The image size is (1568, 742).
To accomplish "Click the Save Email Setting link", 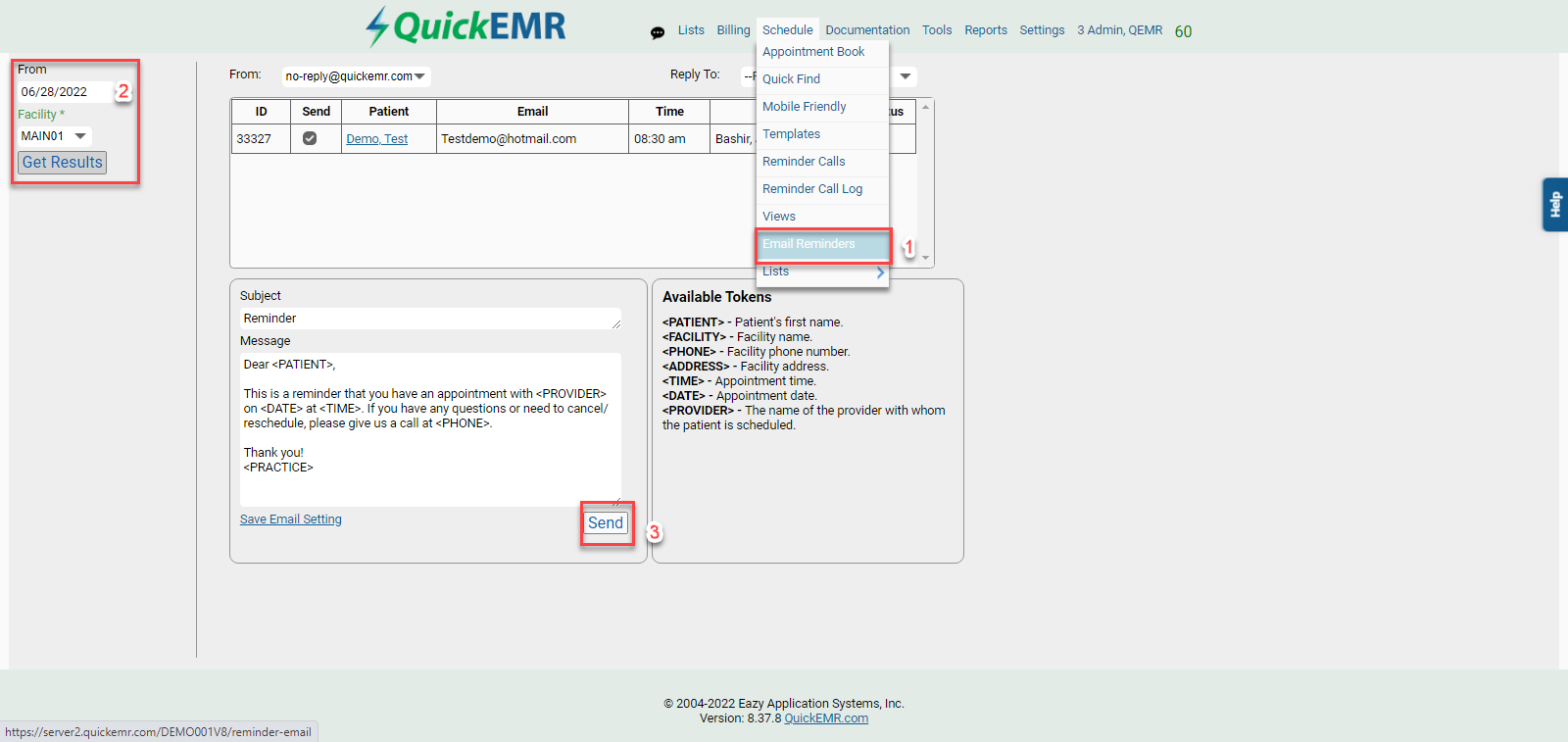I will [x=291, y=519].
